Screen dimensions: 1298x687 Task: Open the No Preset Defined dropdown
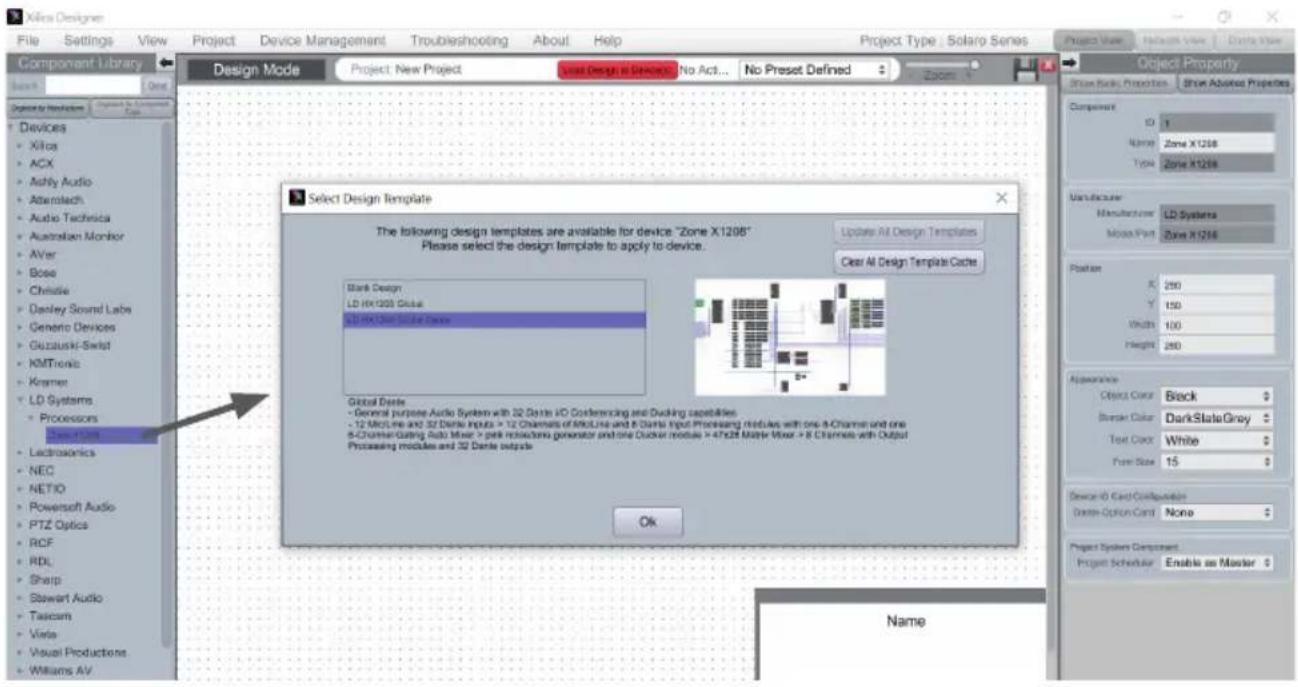pos(815,71)
